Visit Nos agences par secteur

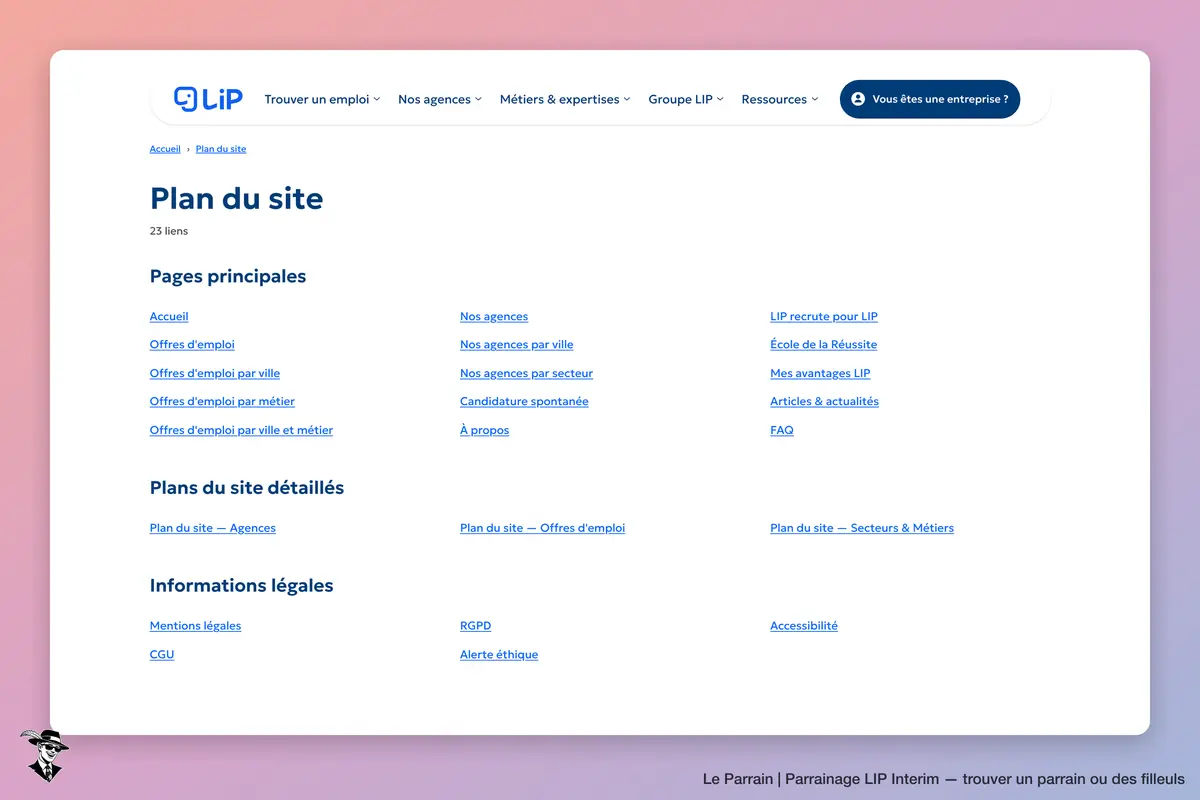[x=526, y=373]
